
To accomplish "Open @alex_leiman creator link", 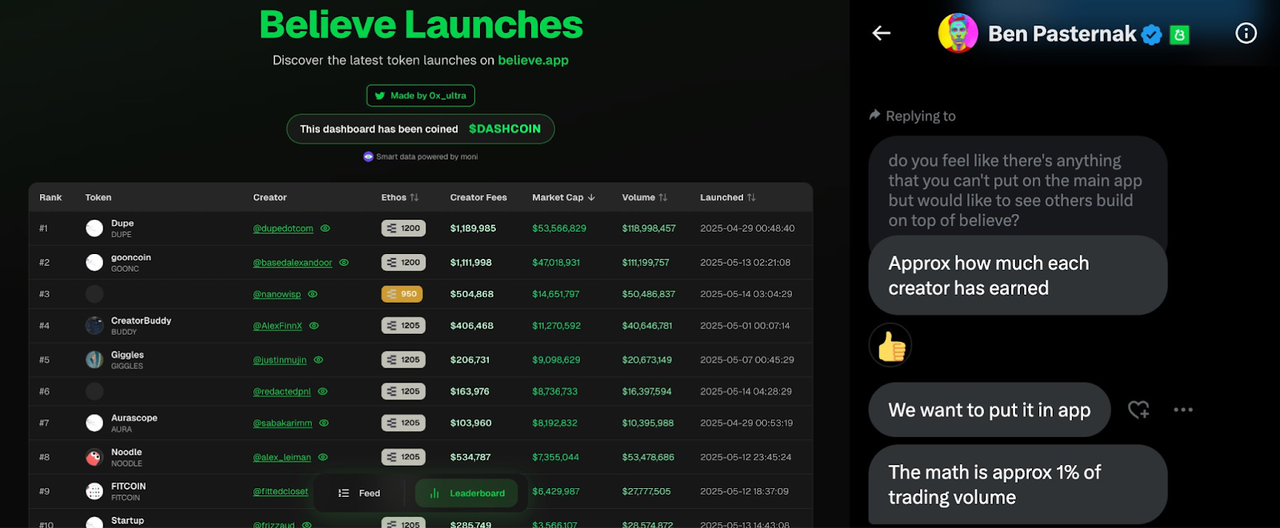I will 282,457.
